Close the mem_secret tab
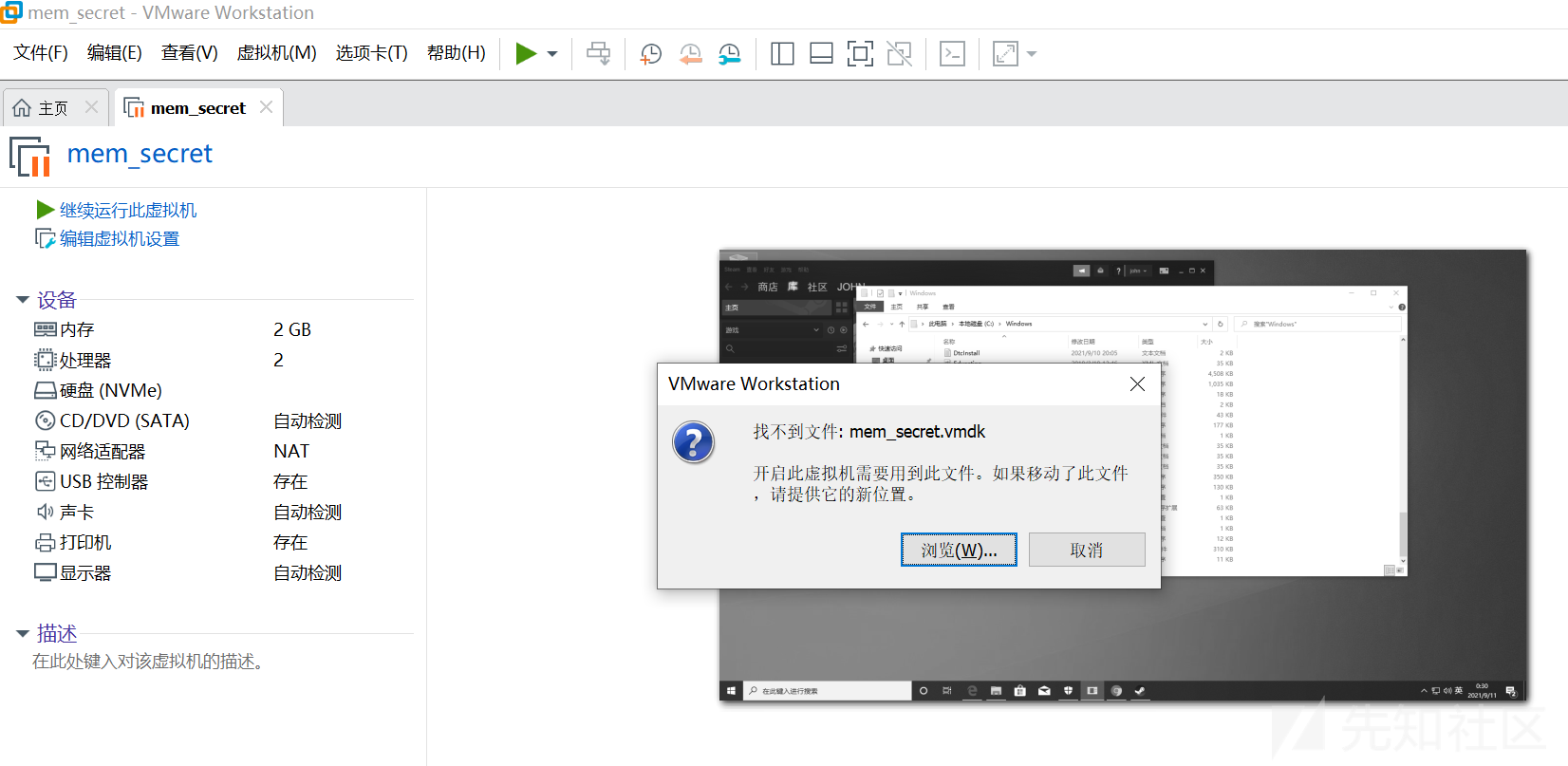This screenshot has height=766, width=1568. (x=266, y=107)
